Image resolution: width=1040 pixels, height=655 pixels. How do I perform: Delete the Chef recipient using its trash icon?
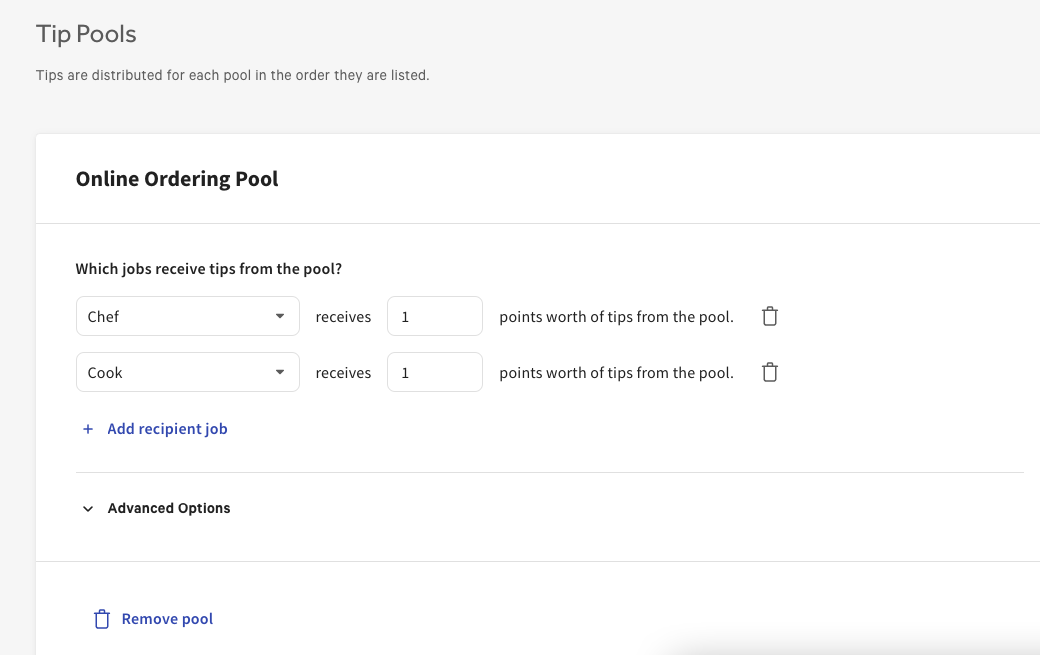pyautogui.click(x=769, y=315)
